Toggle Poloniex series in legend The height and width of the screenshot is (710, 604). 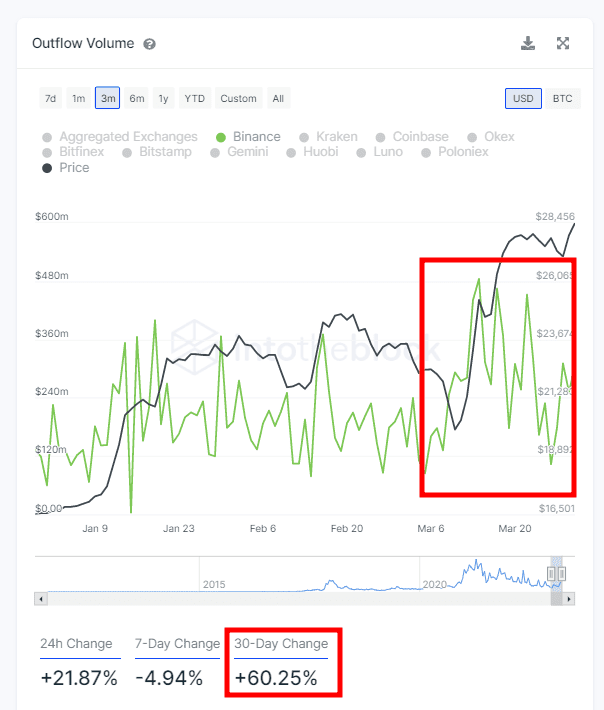[455, 152]
